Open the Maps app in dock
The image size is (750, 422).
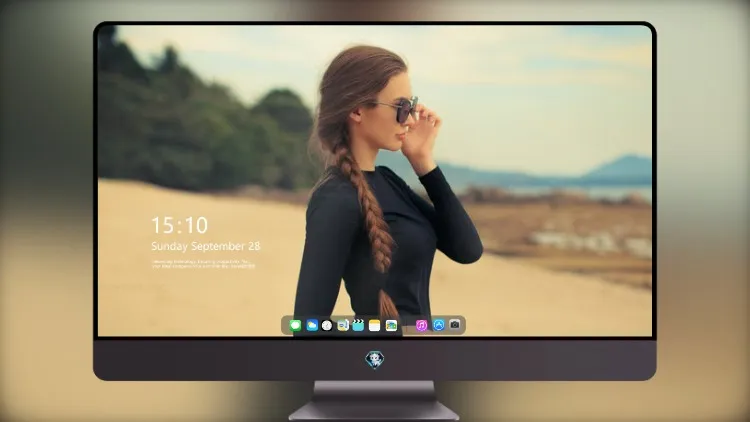[343, 325]
